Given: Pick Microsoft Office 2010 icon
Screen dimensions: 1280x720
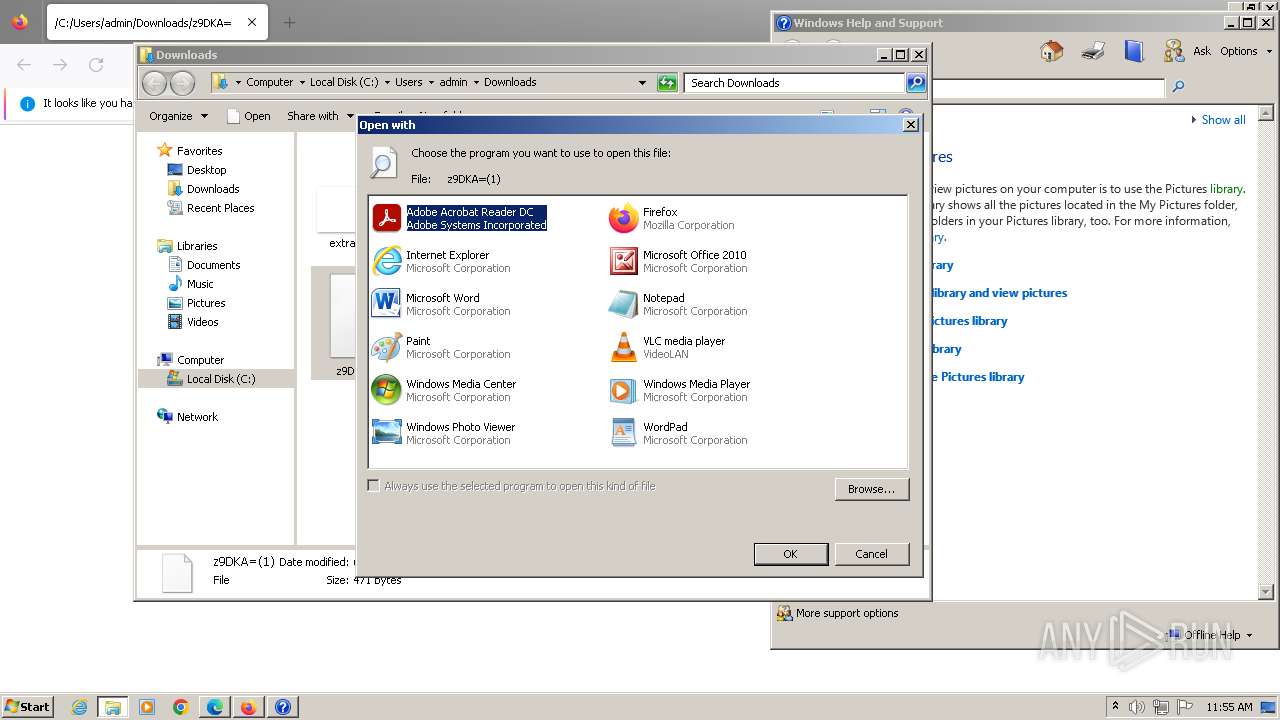Looking at the screenshot, I should [624, 261].
